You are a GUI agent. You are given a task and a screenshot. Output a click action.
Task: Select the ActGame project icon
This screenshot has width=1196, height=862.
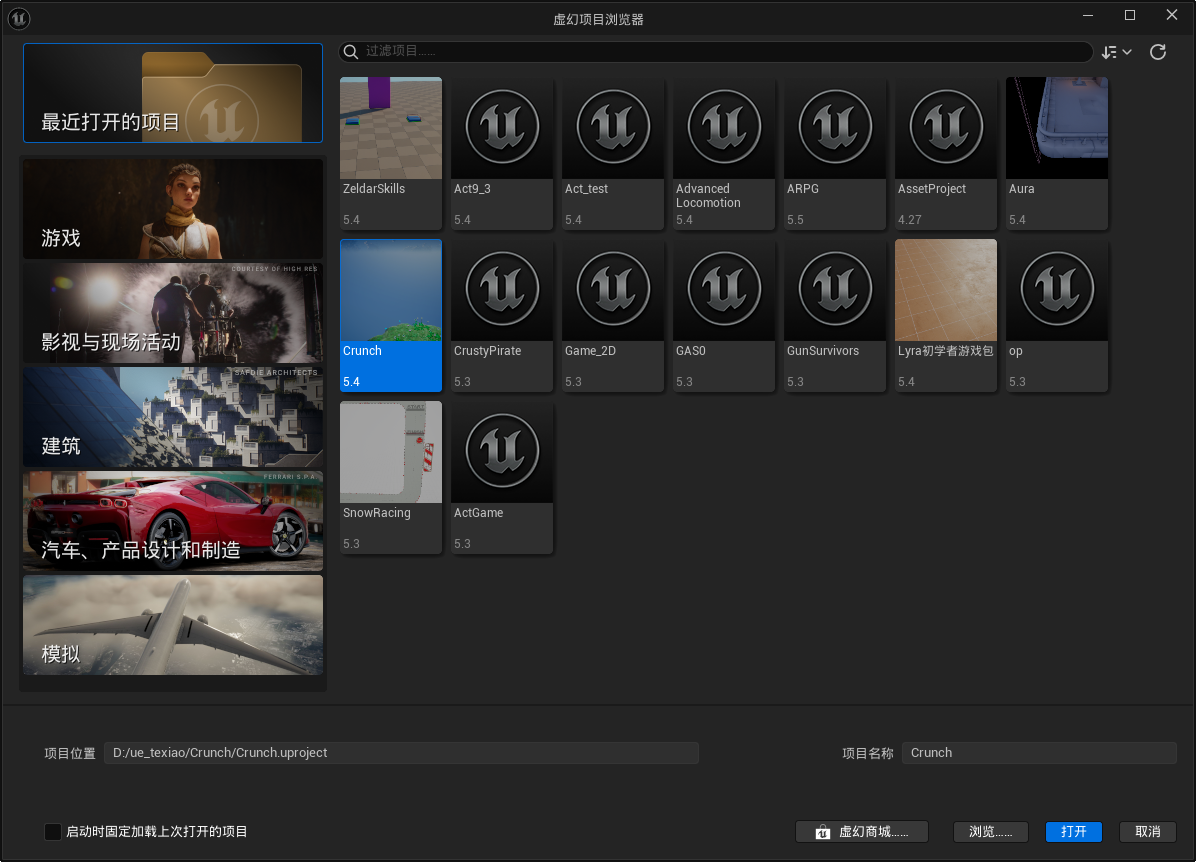(x=502, y=452)
